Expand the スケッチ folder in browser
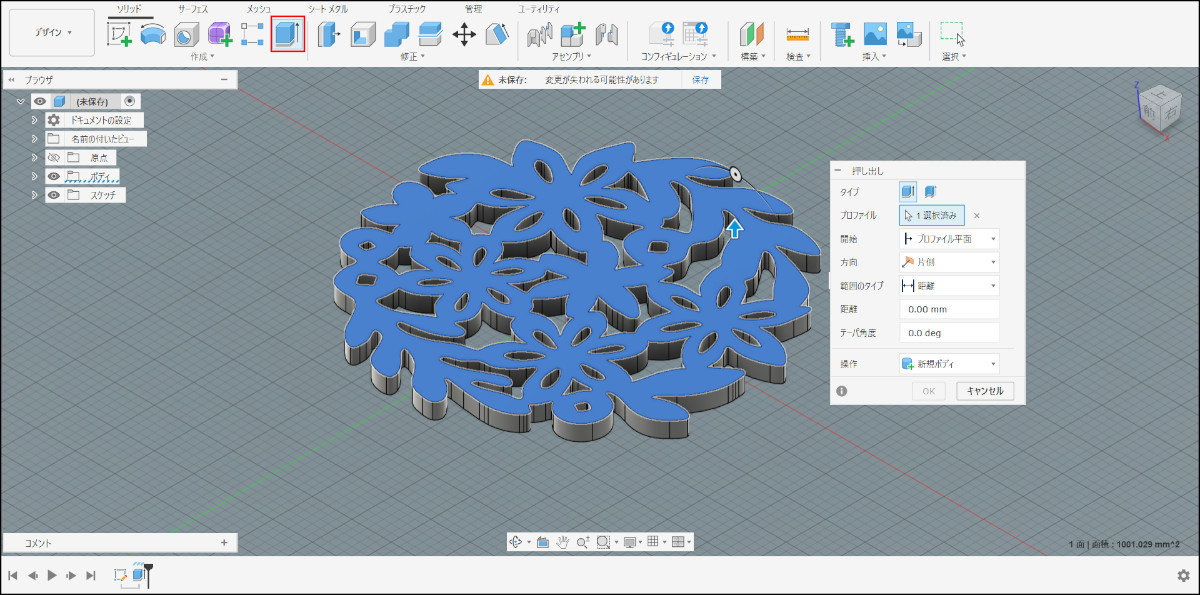Image resolution: width=1200 pixels, height=595 pixels. pyautogui.click(x=34, y=195)
